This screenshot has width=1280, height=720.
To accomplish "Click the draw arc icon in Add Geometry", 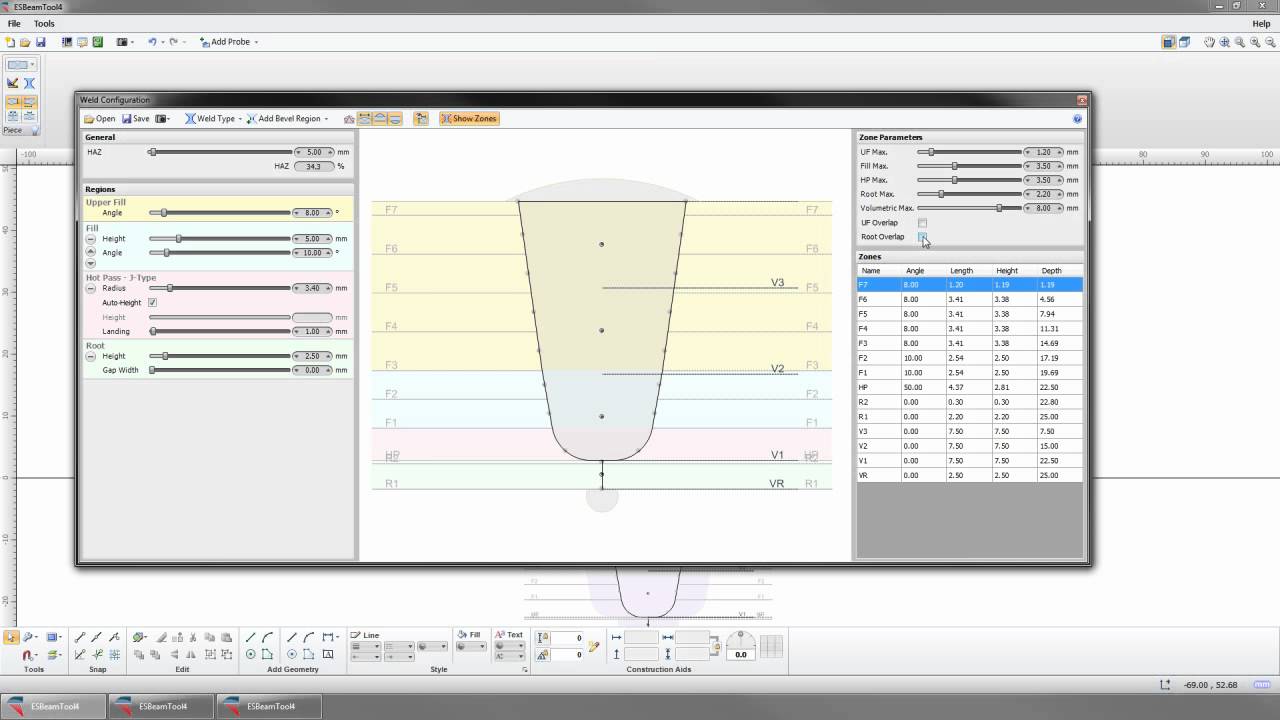I will (268, 637).
